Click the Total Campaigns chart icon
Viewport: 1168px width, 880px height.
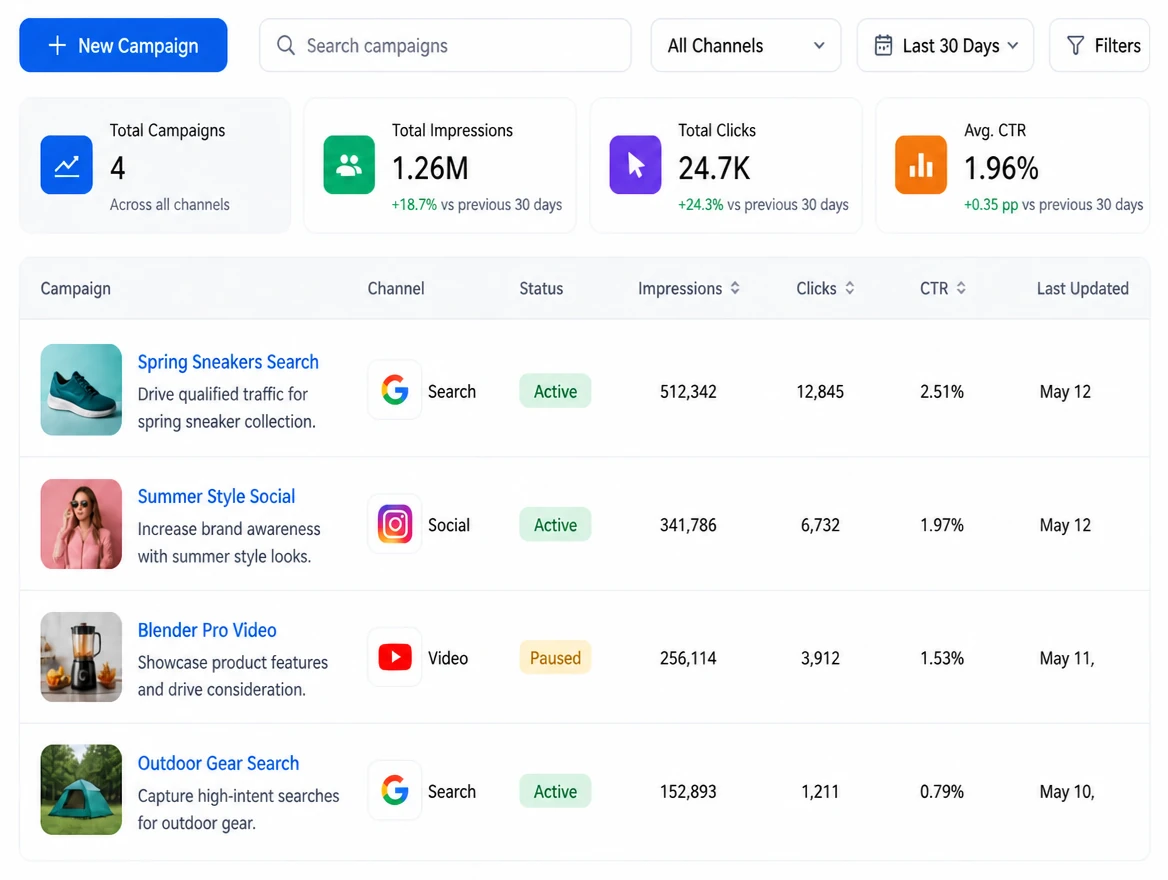66,165
